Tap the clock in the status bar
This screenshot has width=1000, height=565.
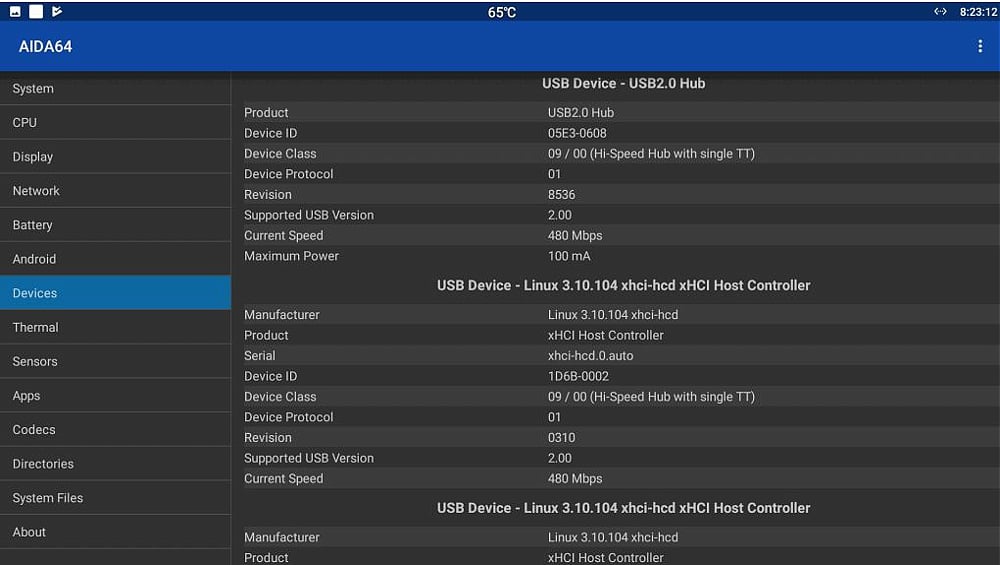(978, 12)
